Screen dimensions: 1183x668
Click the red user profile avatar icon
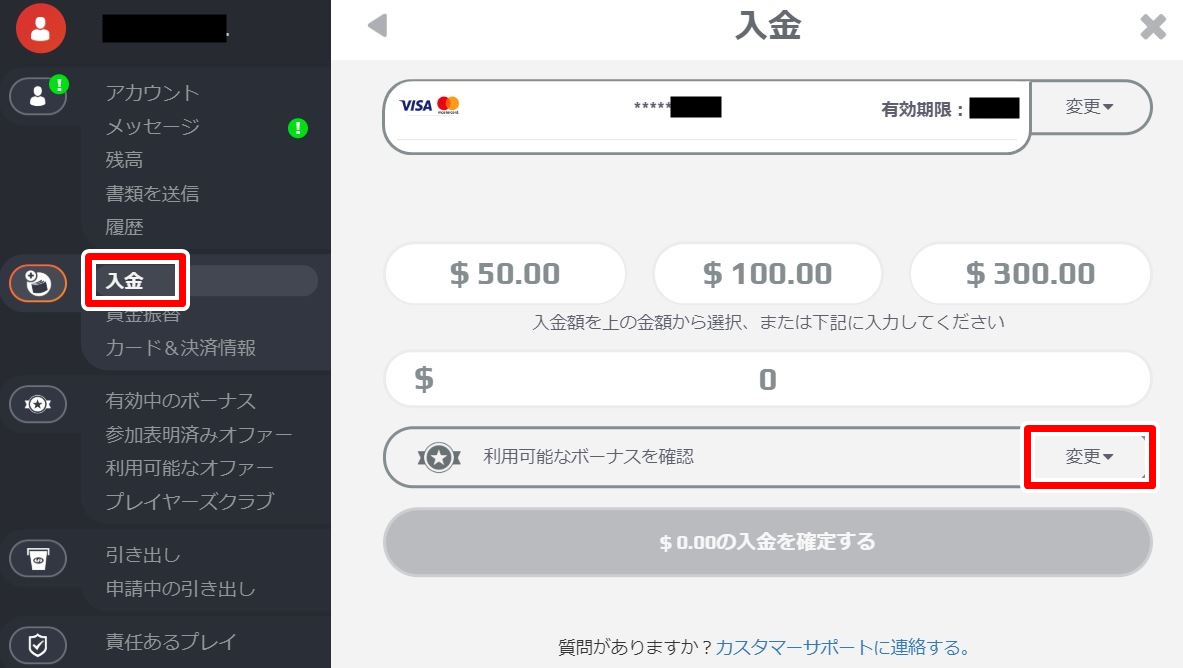(x=41, y=28)
